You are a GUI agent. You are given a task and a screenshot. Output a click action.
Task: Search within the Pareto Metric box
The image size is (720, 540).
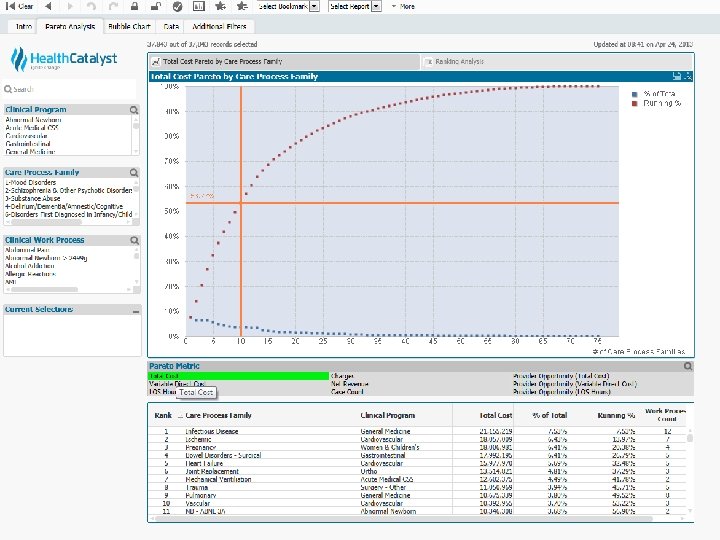coord(687,366)
